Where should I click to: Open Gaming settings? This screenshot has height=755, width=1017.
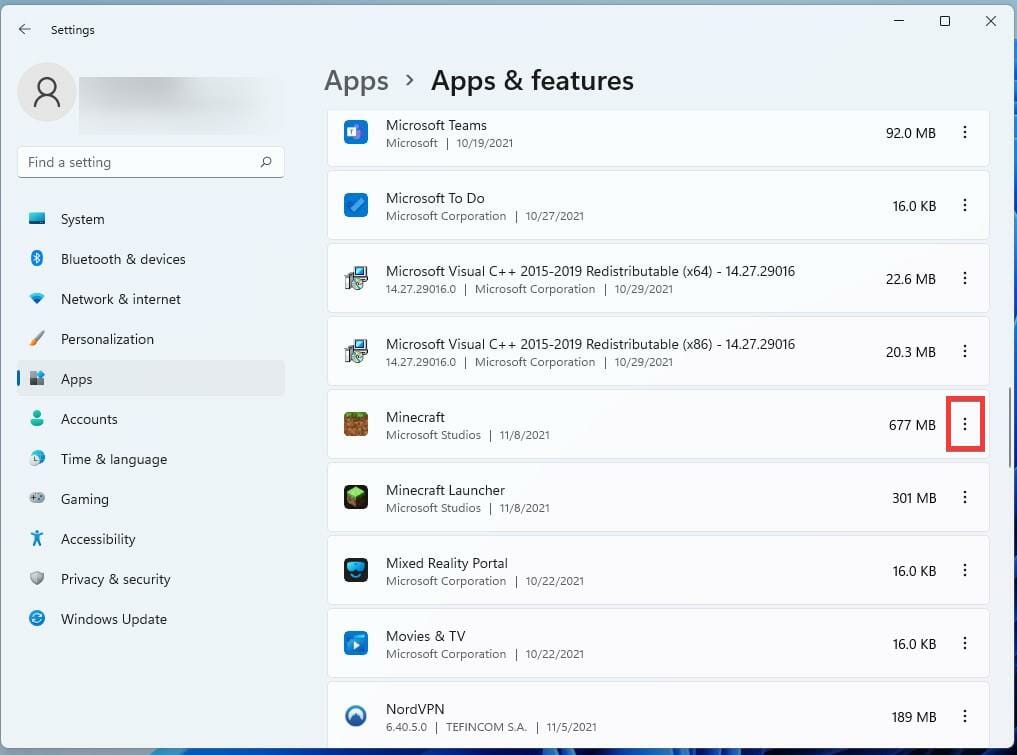point(150,499)
